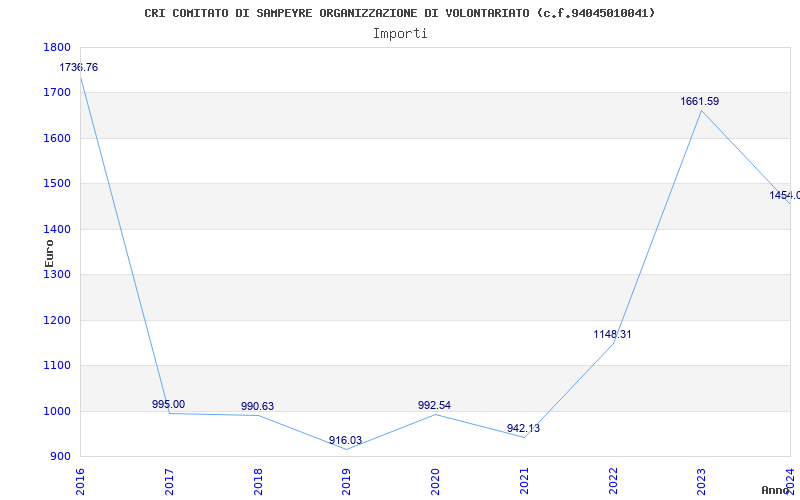Click the 1148.31 data label
This screenshot has height=500, width=800.
click(x=612, y=334)
